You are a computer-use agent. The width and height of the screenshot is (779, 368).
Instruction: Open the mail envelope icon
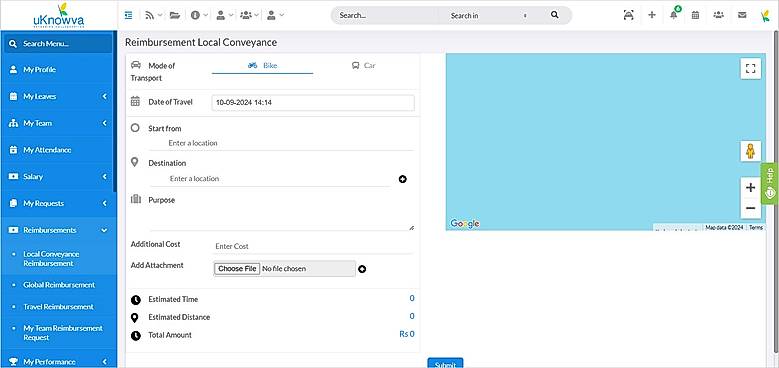click(x=742, y=15)
